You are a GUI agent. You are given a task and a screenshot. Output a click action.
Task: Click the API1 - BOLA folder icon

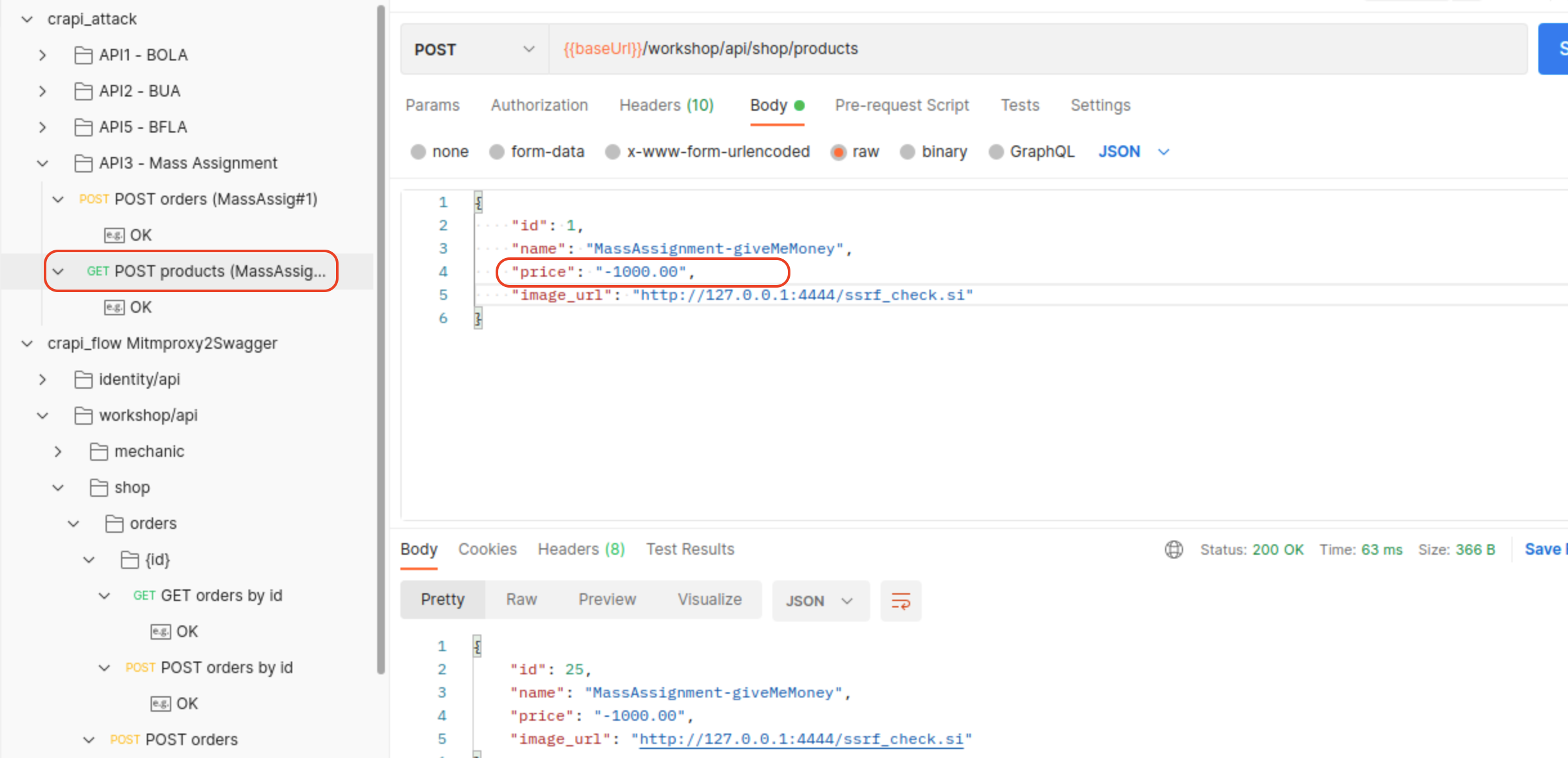pos(83,55)
